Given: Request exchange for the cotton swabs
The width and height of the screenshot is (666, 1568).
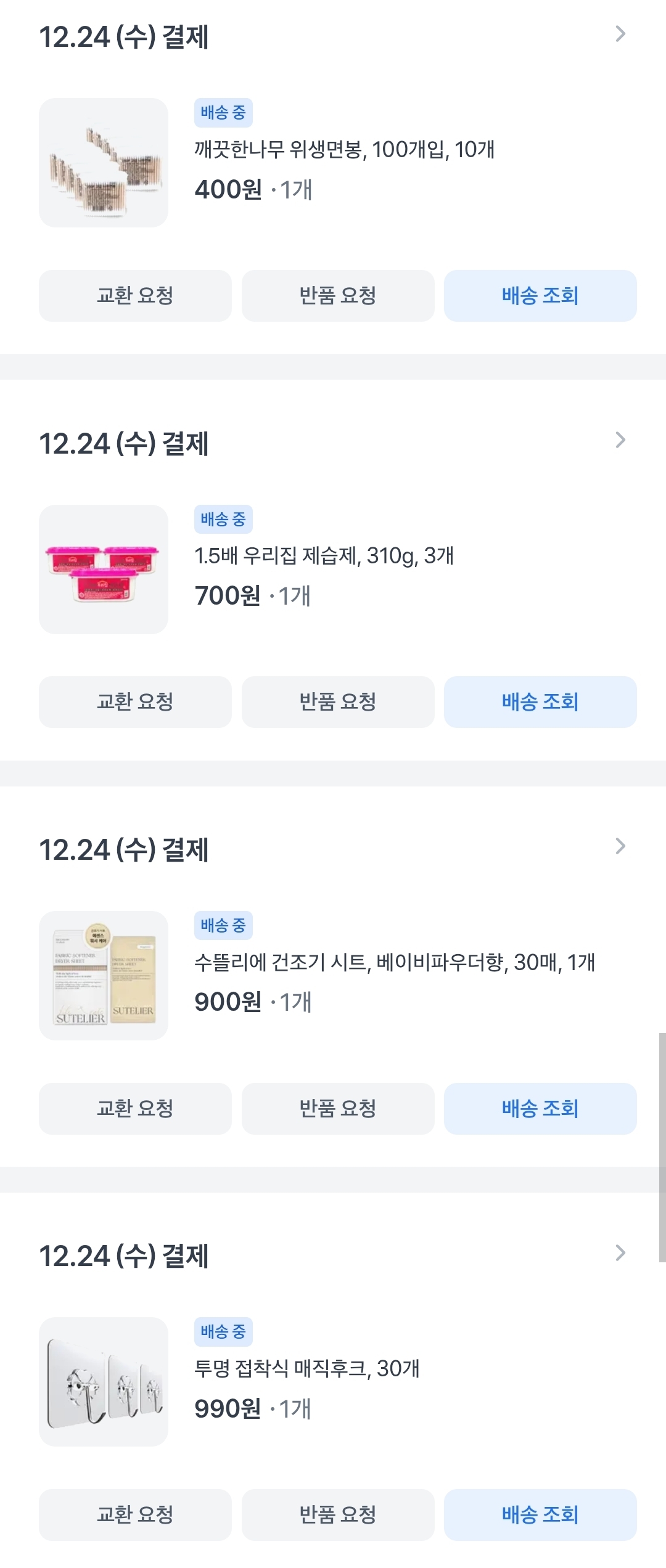Looking at the screenshot, I should (135, 296).
